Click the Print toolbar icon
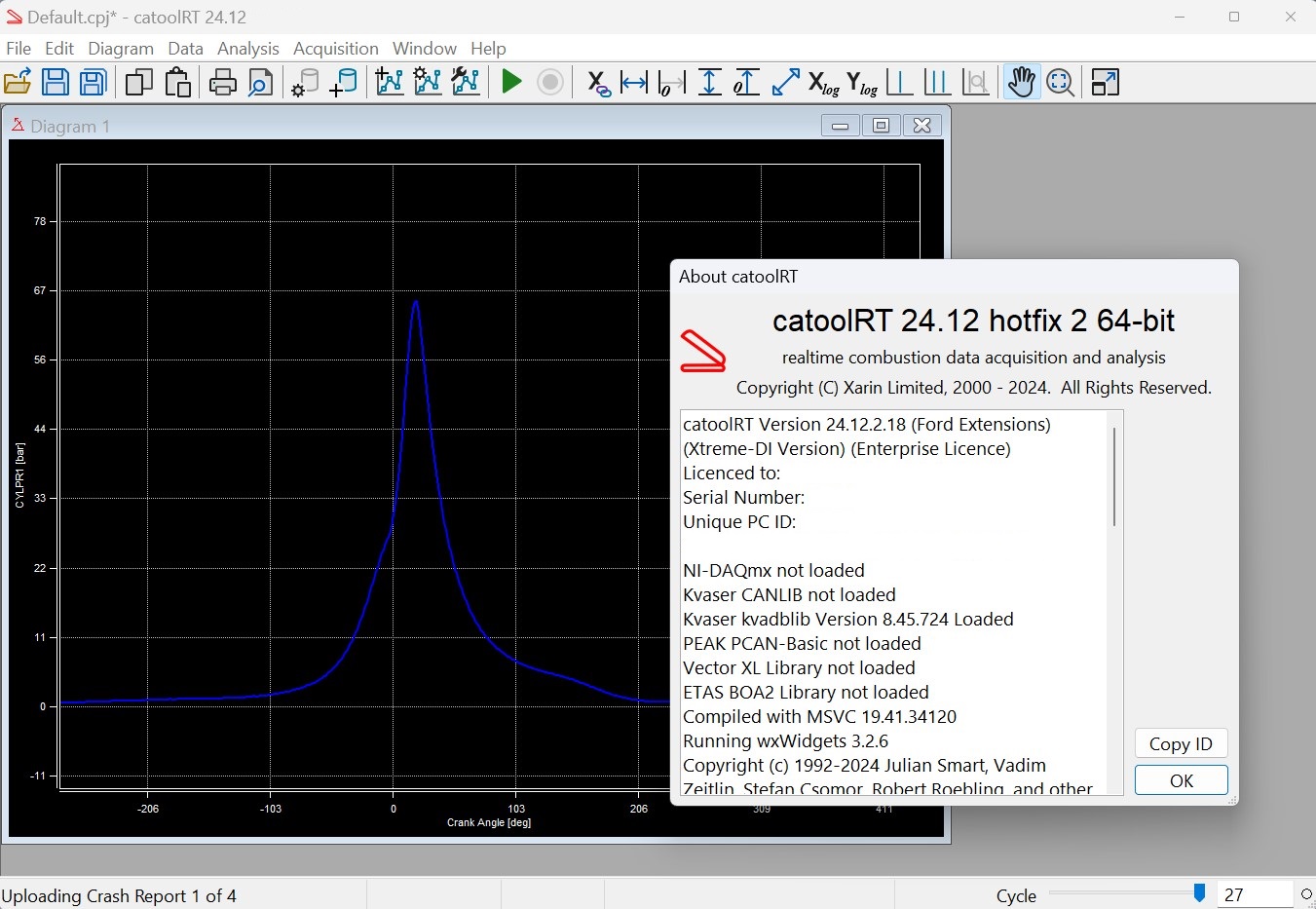1316x909 pixels. pyautogui.click(x=223, y=83)
